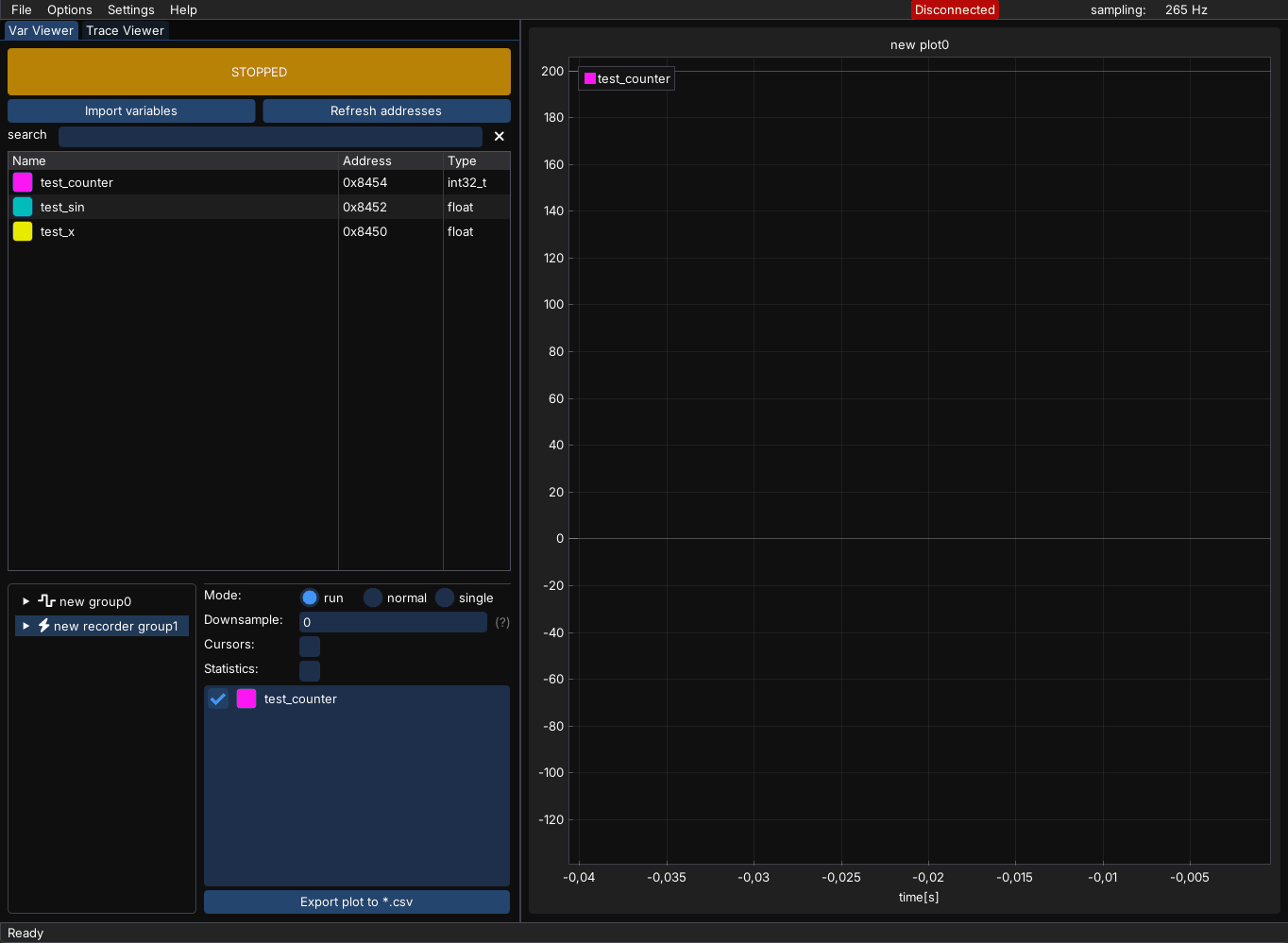Viewport: 1288px width, 943px height.
Task: Click the lightning icon of recorder group1
Action: pyautogui.click(x=43, y=626)
